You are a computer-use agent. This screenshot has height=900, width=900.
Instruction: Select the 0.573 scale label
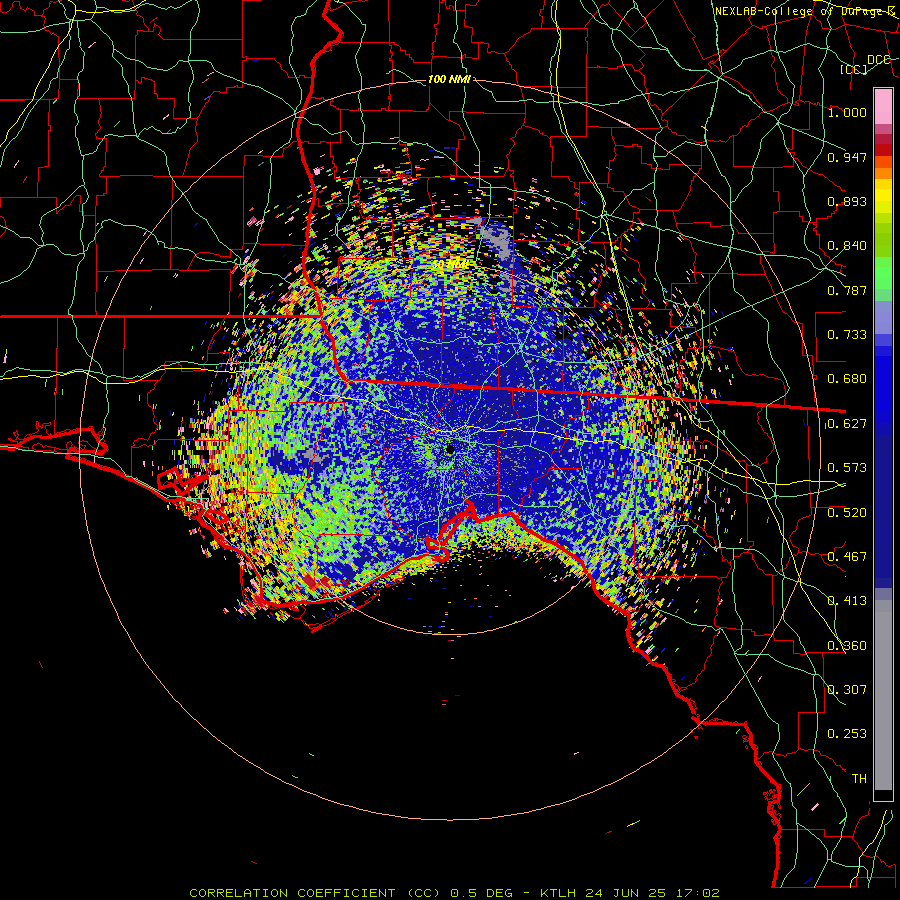point(847,468)
